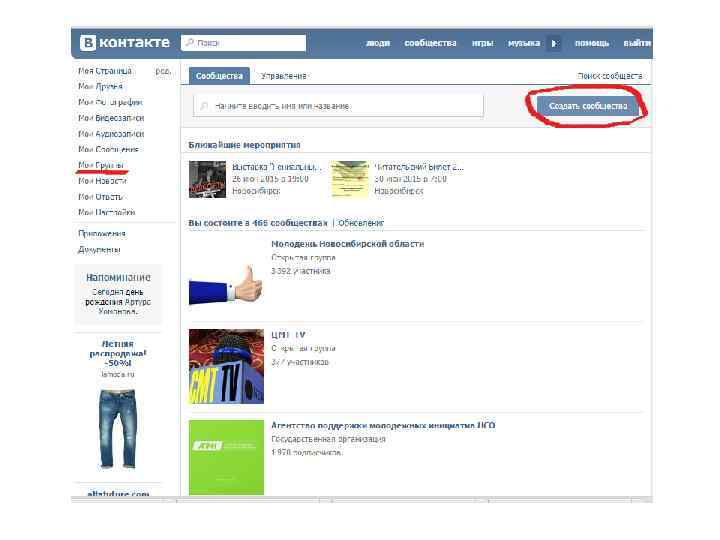Open the игры header link

pos(483,43)
